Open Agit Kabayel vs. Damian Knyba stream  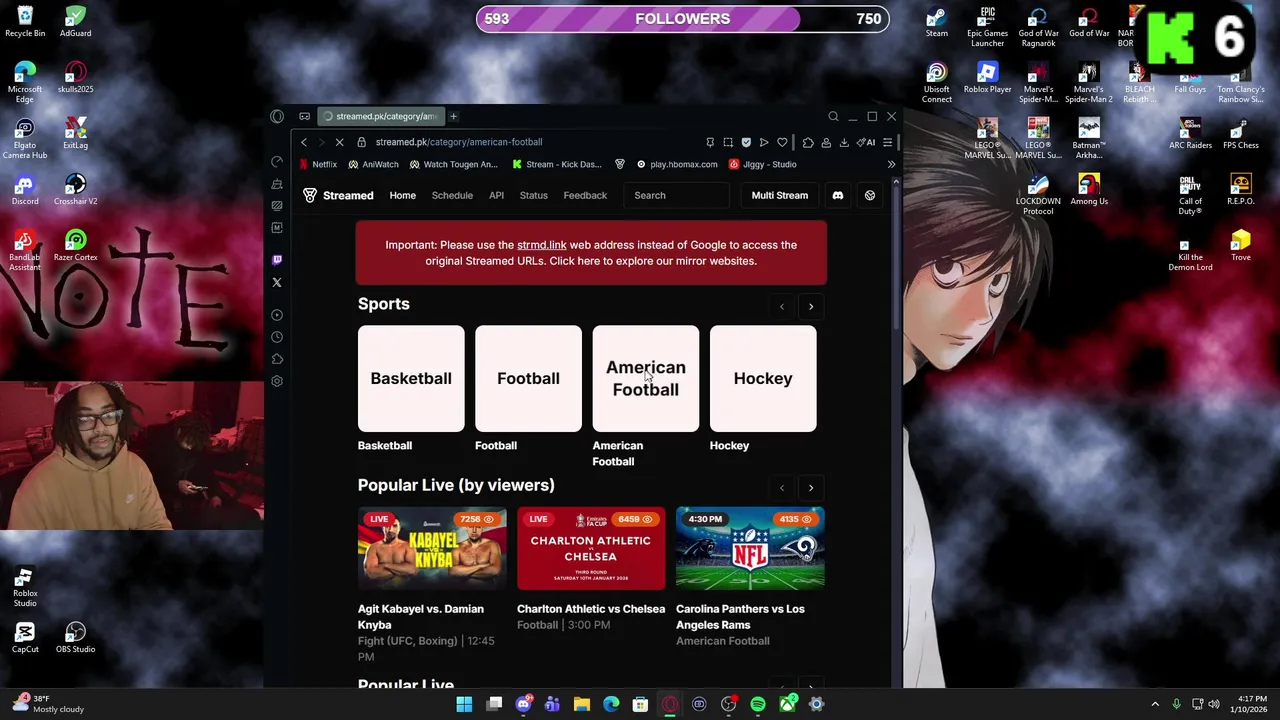(432, 548)
